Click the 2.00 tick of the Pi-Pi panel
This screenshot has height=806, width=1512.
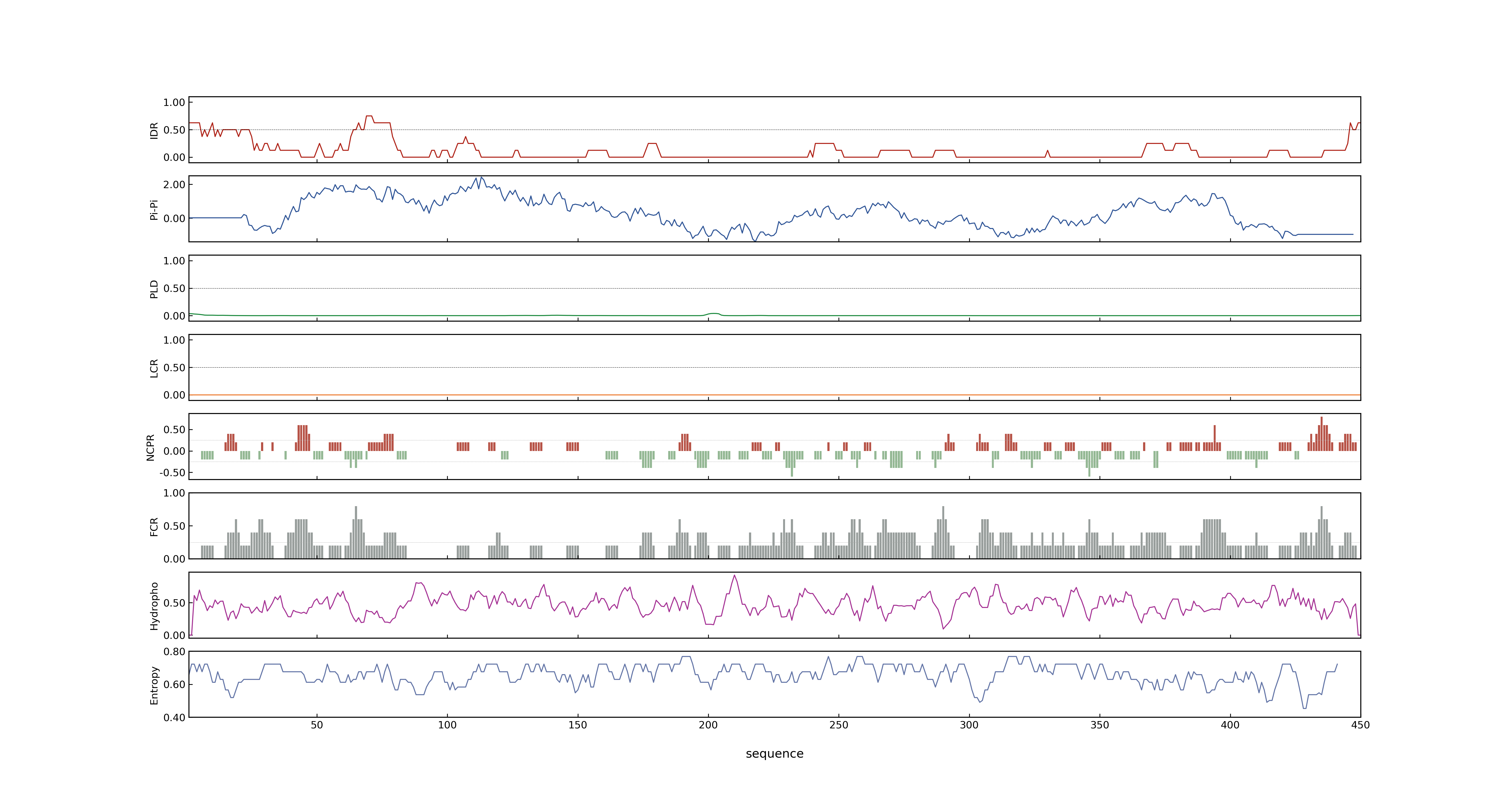pos(174,185)
